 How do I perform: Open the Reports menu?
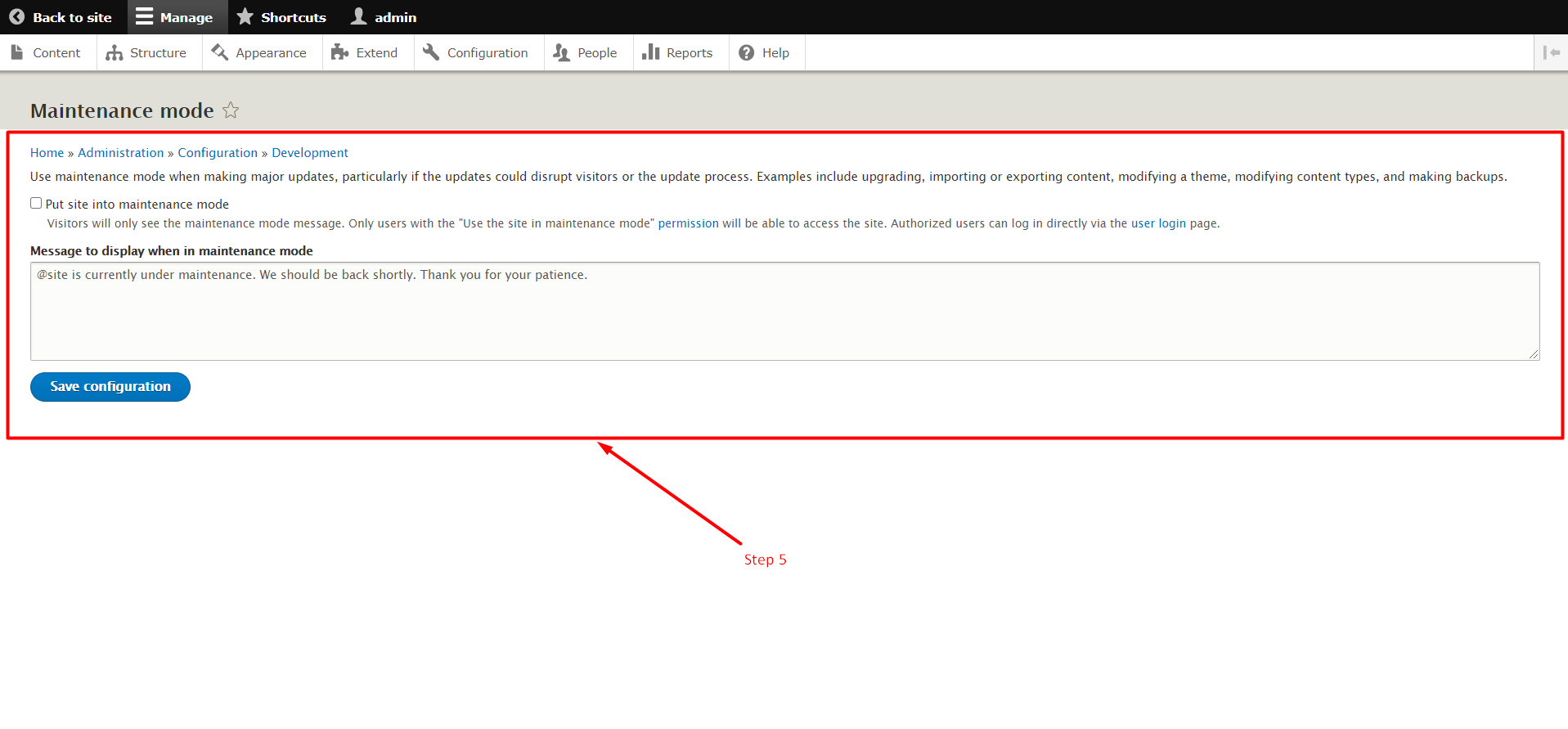tap(679, 52)
